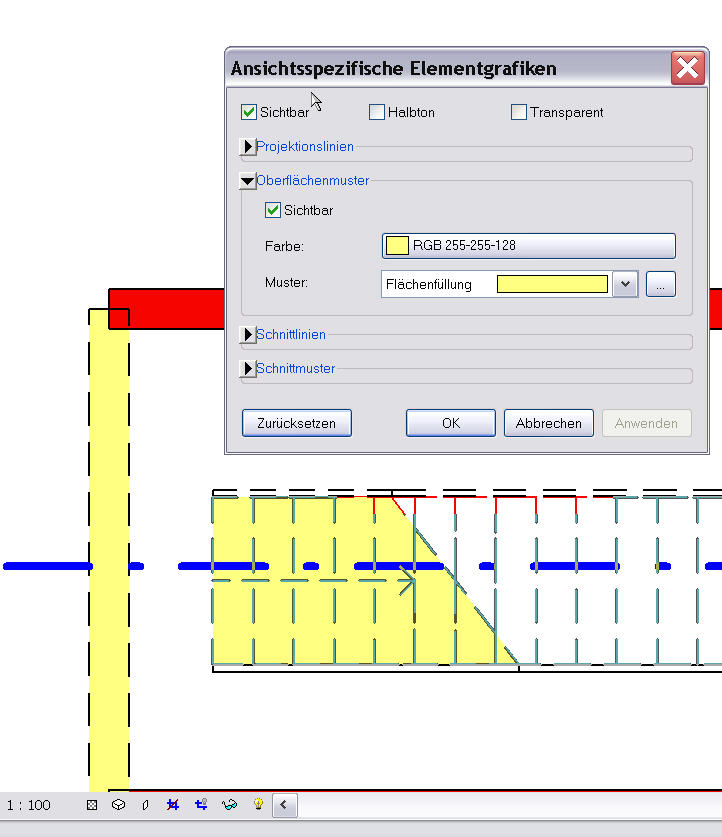
Task: Open the model graphics style cube icon
Action: point(118,805)
